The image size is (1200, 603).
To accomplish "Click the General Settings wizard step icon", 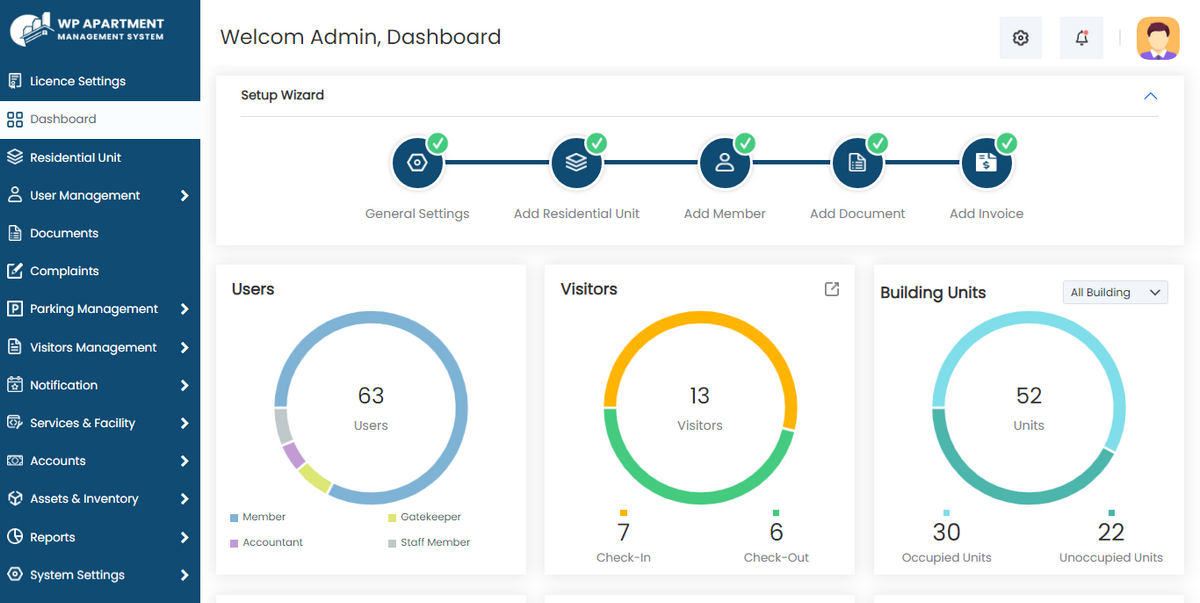I will point(417,163).
